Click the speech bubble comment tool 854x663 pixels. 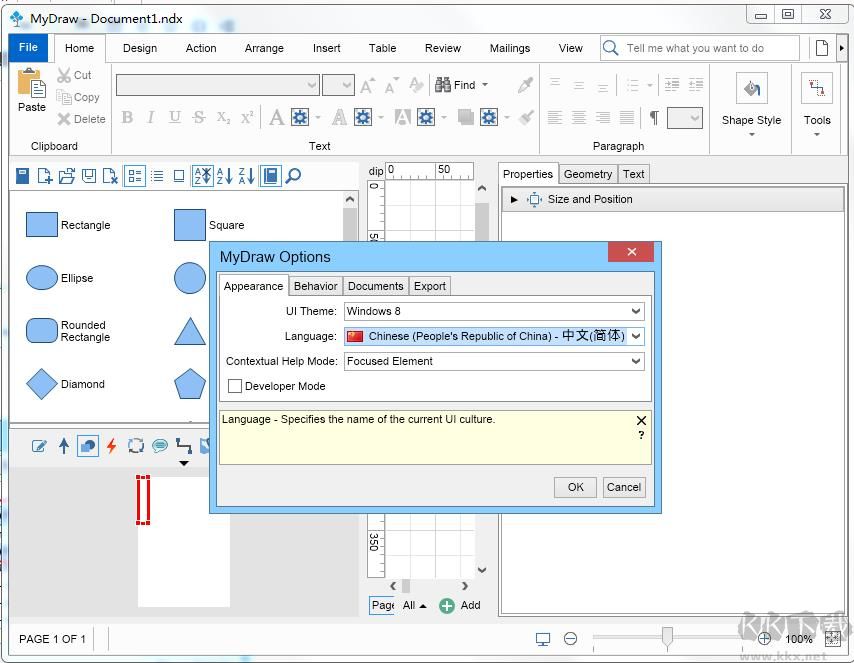click(160, 446)
